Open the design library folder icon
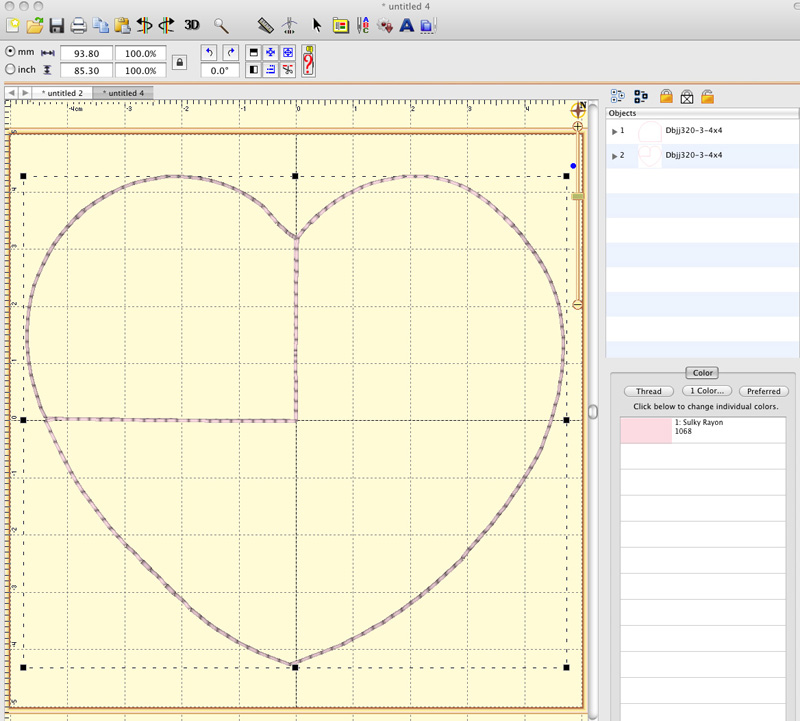The width and height of the screenshot is (800, 721). 340,26
